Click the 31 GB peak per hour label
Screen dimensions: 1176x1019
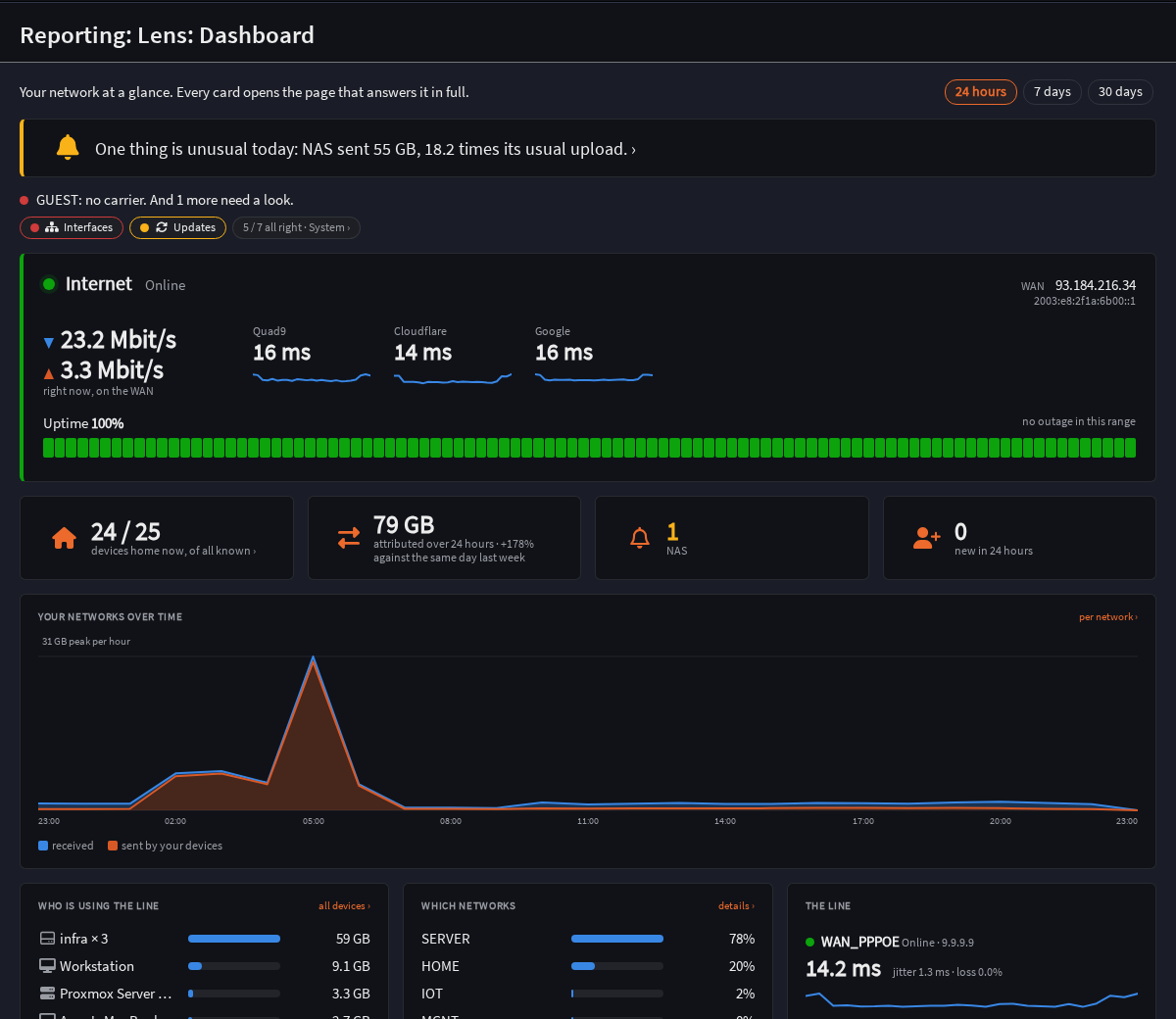[86, 642]
